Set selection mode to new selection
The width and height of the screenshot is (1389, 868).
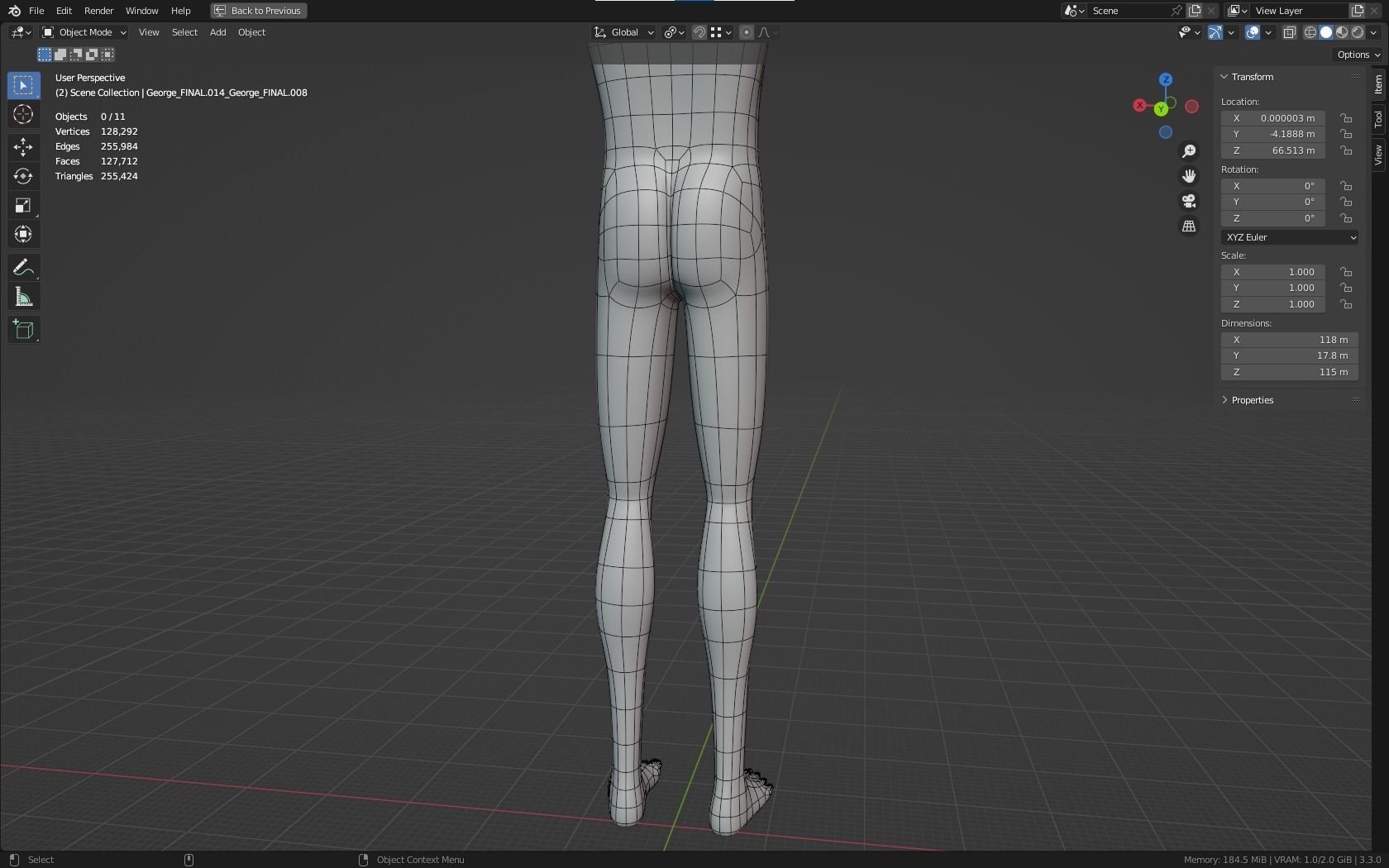(45, 55)
